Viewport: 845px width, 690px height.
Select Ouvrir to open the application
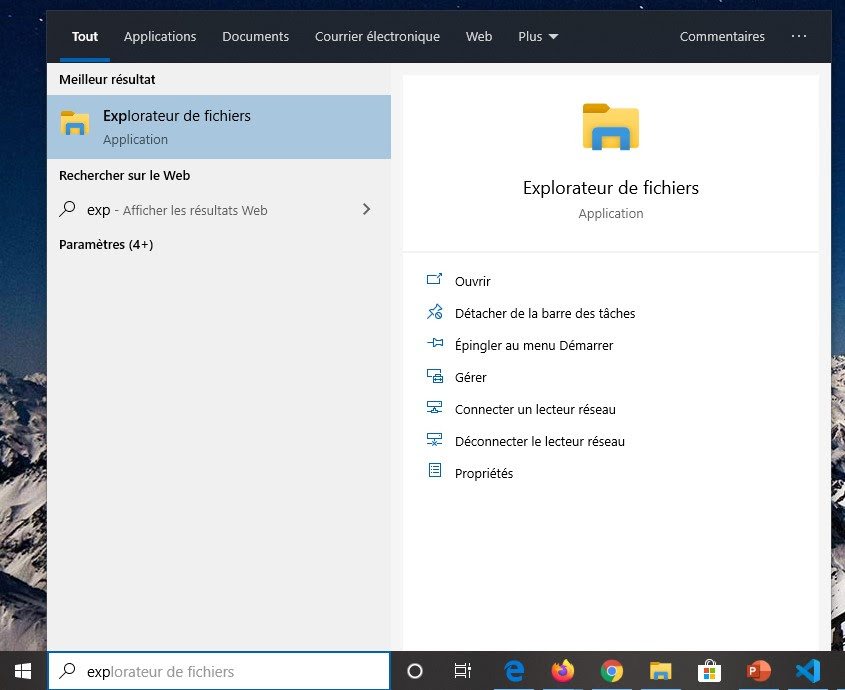point(473,281)
